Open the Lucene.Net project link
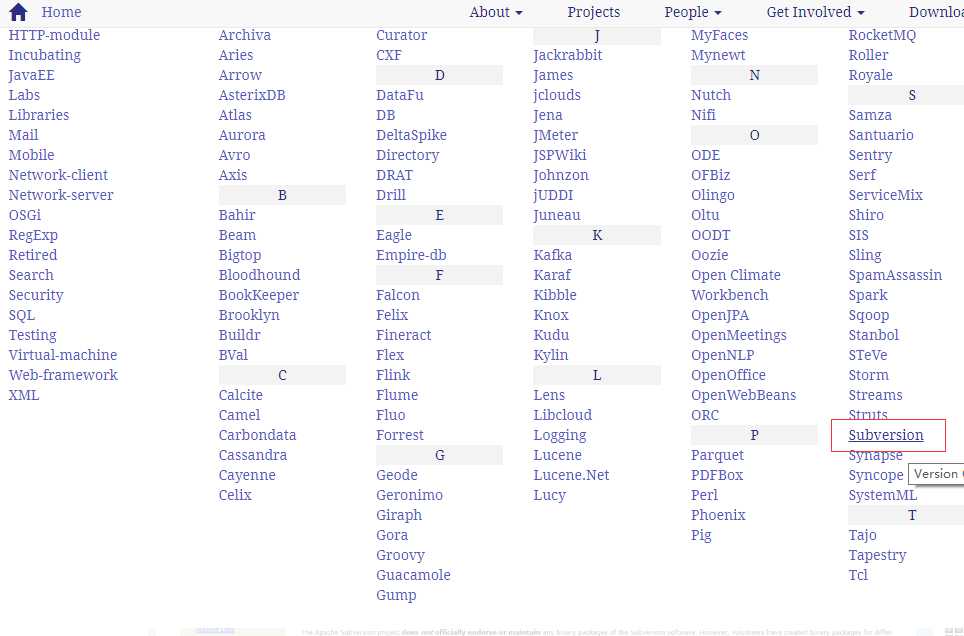 tap(571, 475)
